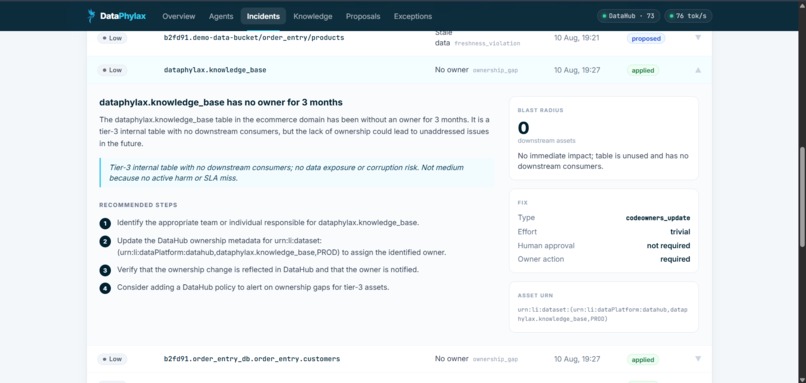The height and width of the screenshot is (383, 806).
Task: Click the incident heading 'has no owner for 3 months'
Action: click(x=221, y=102)
